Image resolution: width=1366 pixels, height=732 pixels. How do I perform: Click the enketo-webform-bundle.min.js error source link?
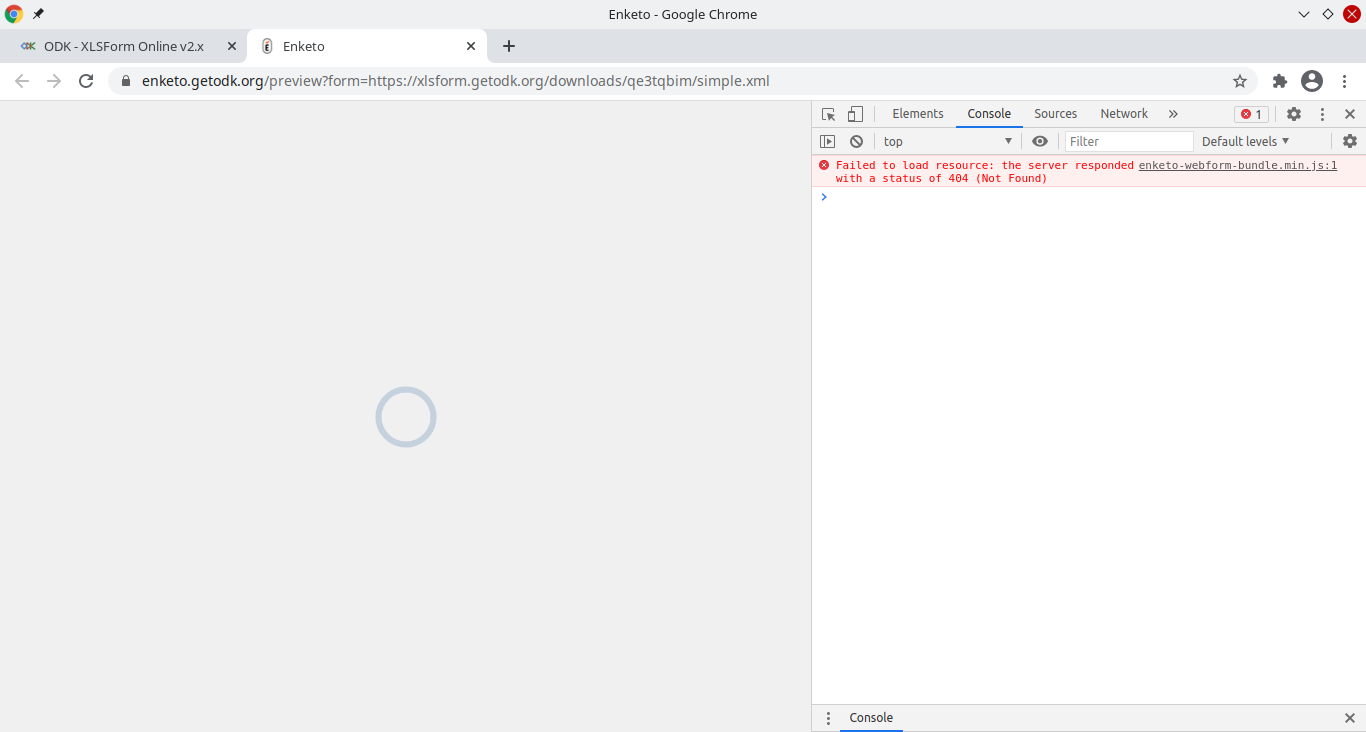pos(1237,165)
